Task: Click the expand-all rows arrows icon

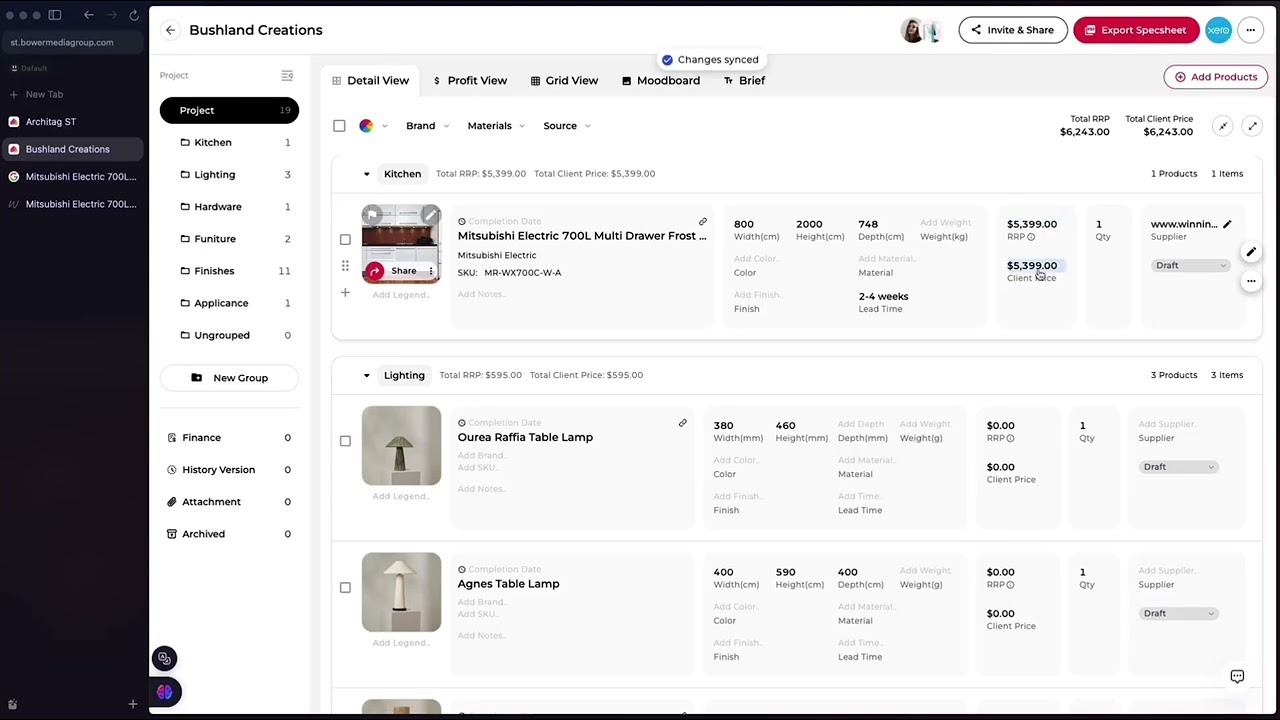Action: (x=1252, y=126)
